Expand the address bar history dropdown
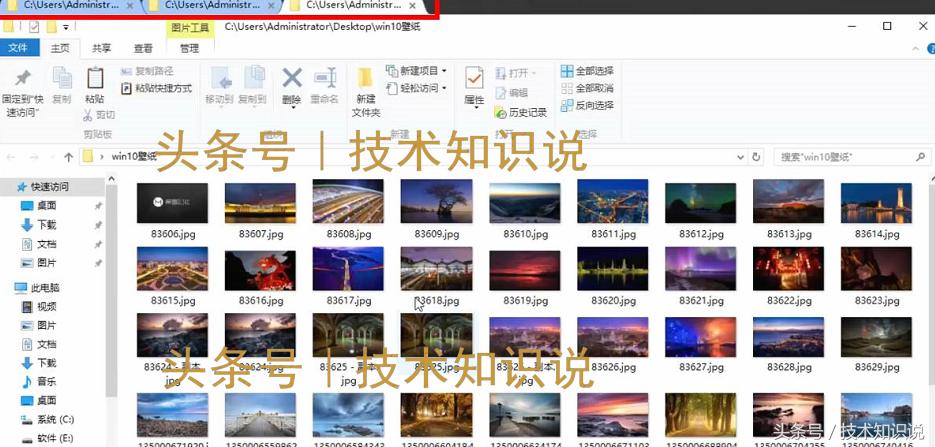The width and height of the screenshot is (935, 447). tap(741, 157)
